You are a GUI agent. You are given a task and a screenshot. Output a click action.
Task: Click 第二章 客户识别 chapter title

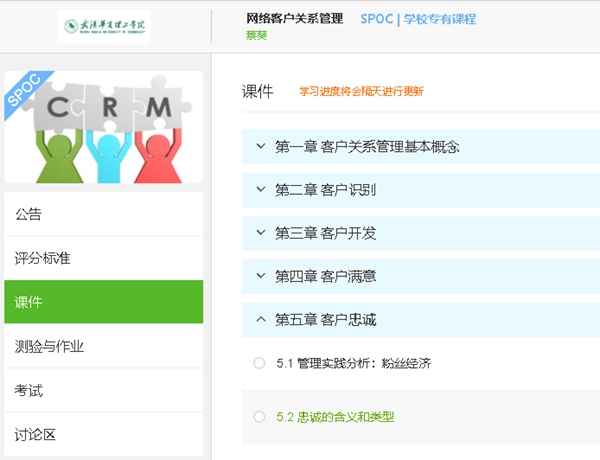pyautogui.click(x=326, y=190)
